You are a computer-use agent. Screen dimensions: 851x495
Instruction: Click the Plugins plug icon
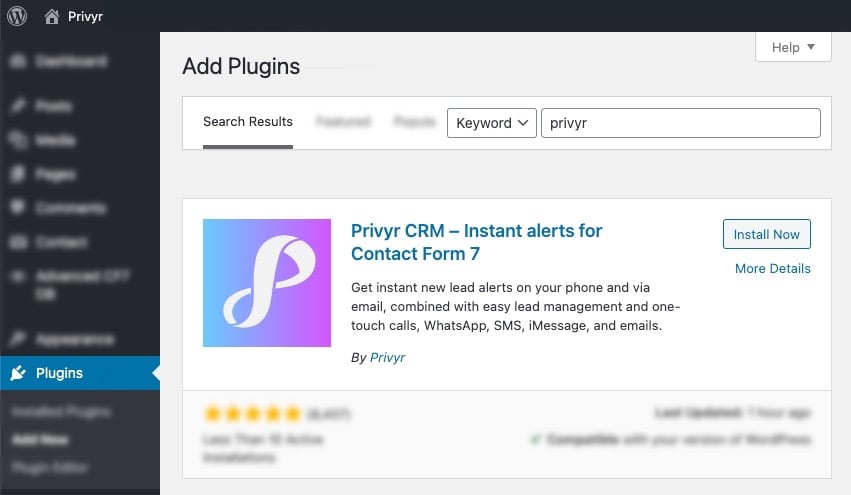tap(18, 373)
